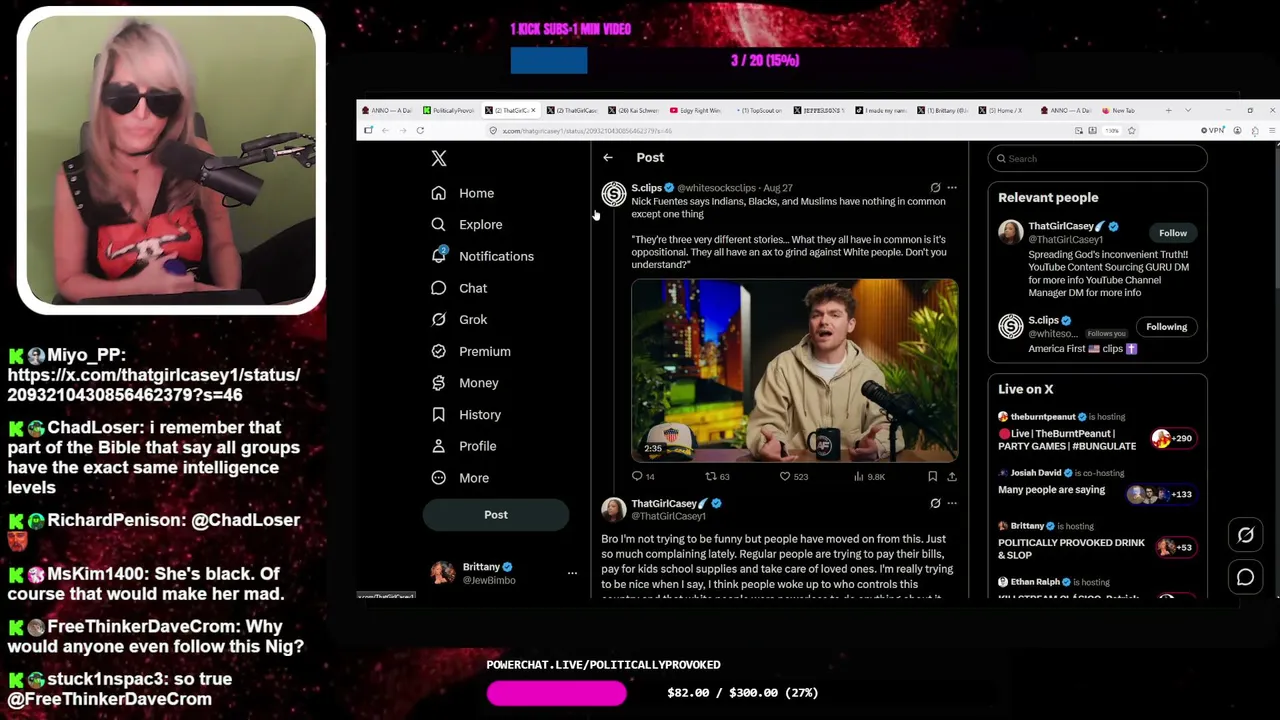
Task: Click the +133 listeners badge
Action: (1160, 494)
